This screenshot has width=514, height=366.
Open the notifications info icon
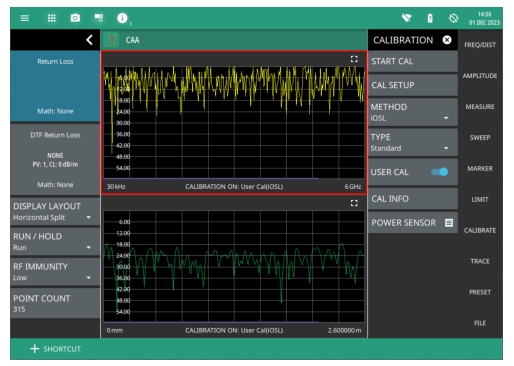pyautogui.click(x=122, y=18)
